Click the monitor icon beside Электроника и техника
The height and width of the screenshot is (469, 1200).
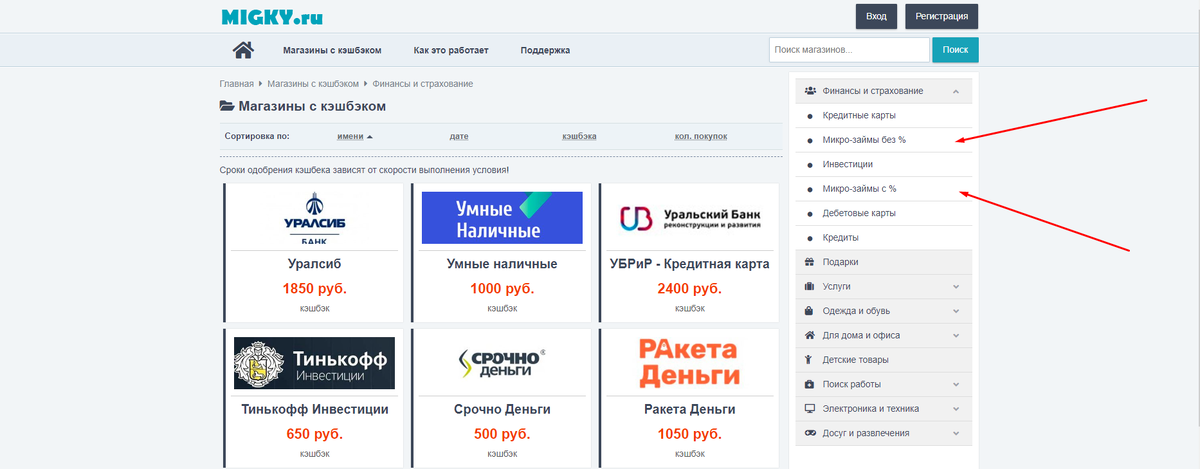(x=810, y=409)
